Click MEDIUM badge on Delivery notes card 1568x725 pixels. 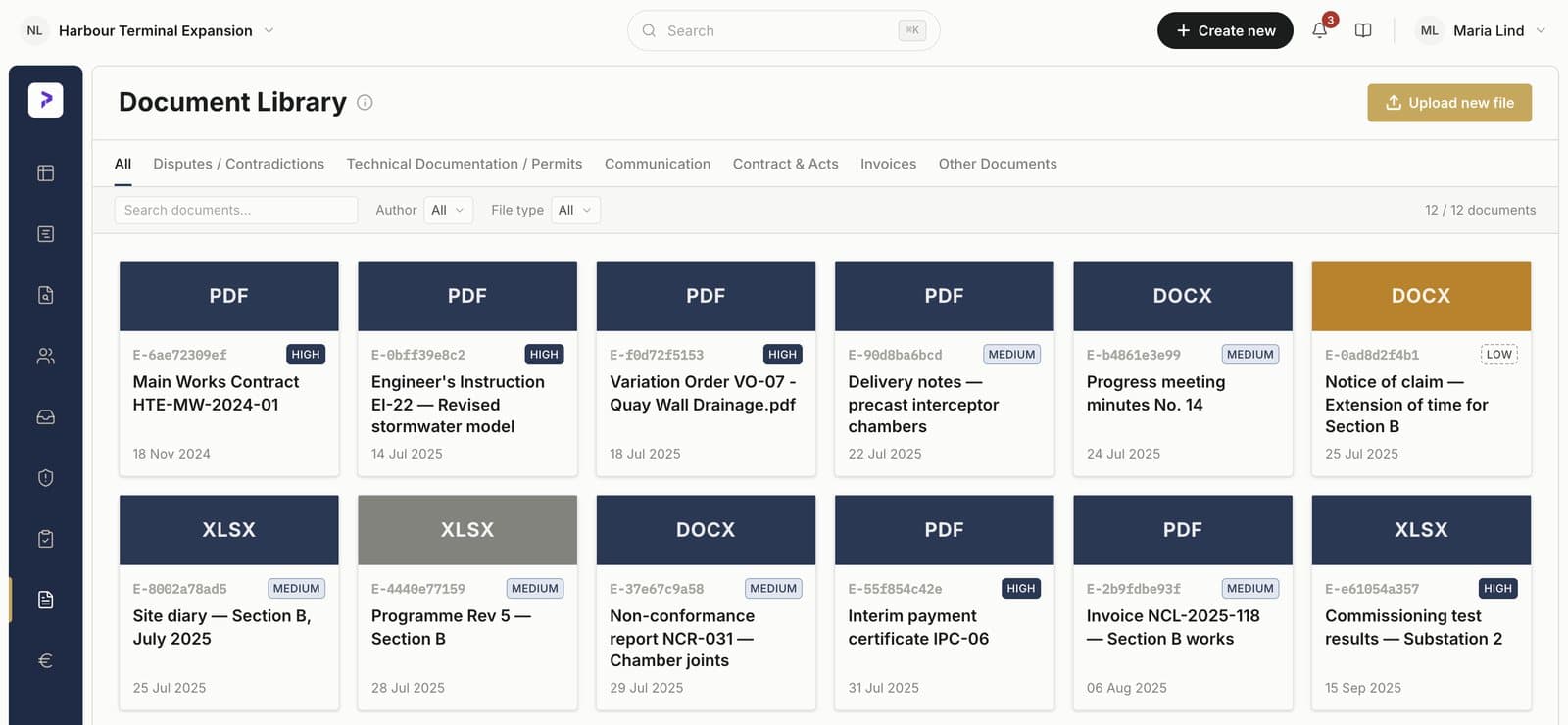[1011, 355]
